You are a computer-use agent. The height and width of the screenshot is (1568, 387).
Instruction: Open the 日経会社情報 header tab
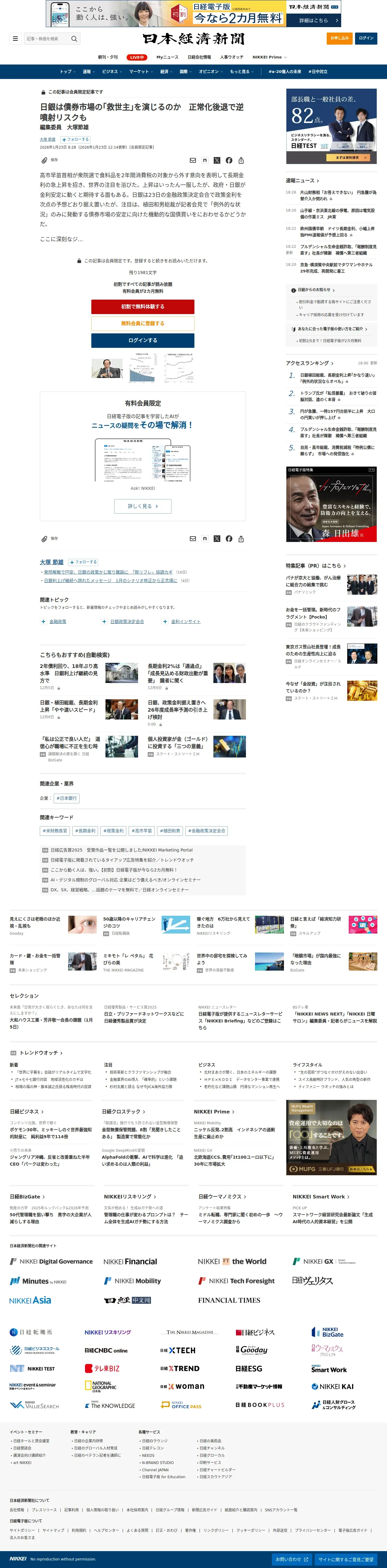pos(199,57)
